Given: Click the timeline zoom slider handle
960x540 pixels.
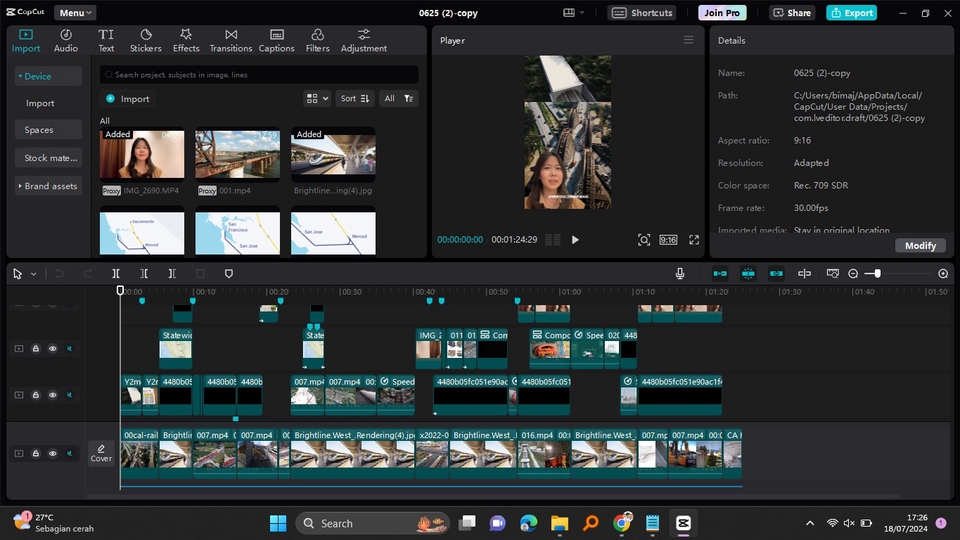Looking at the screenshot, I should coord(877,273).
